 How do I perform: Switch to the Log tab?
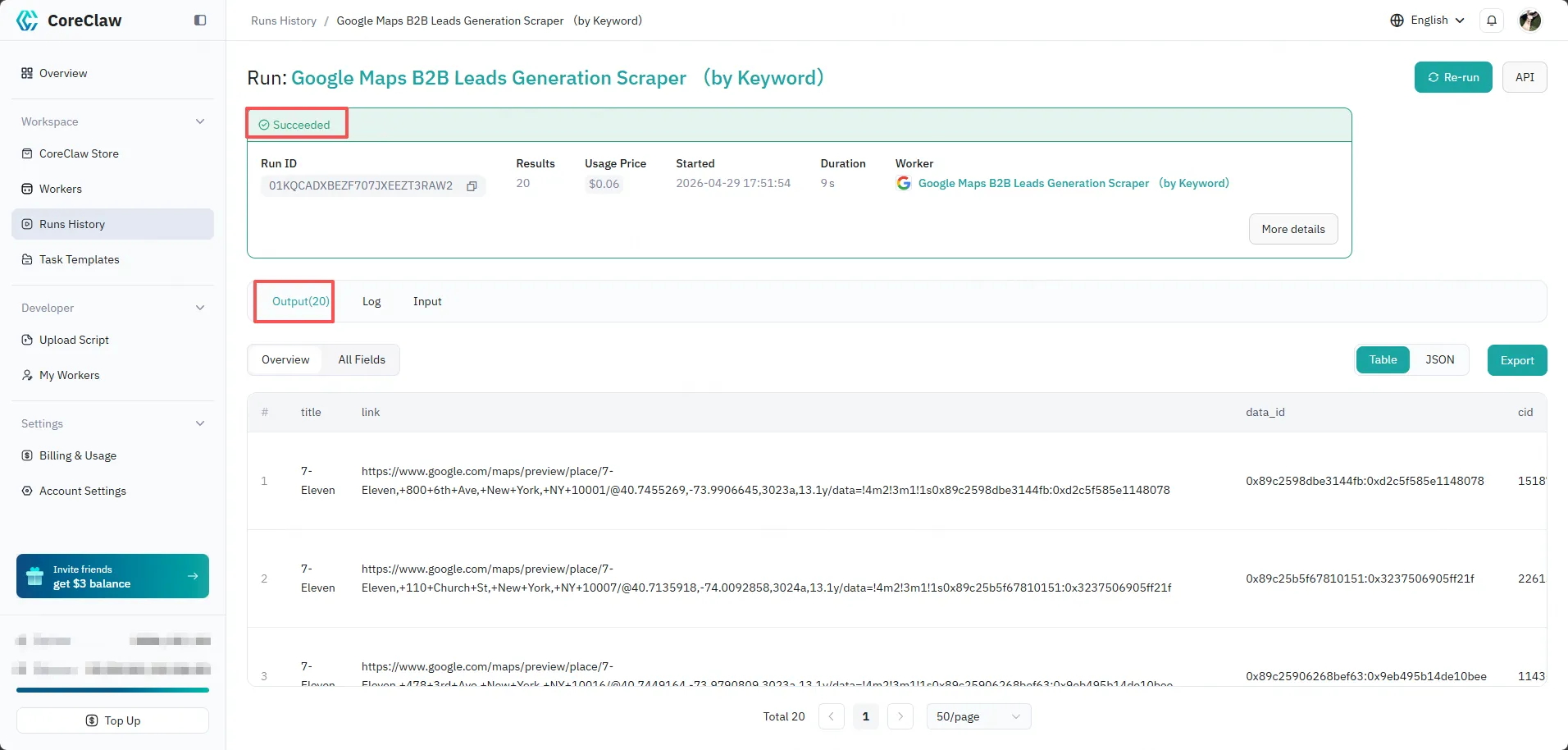(371, 301)
